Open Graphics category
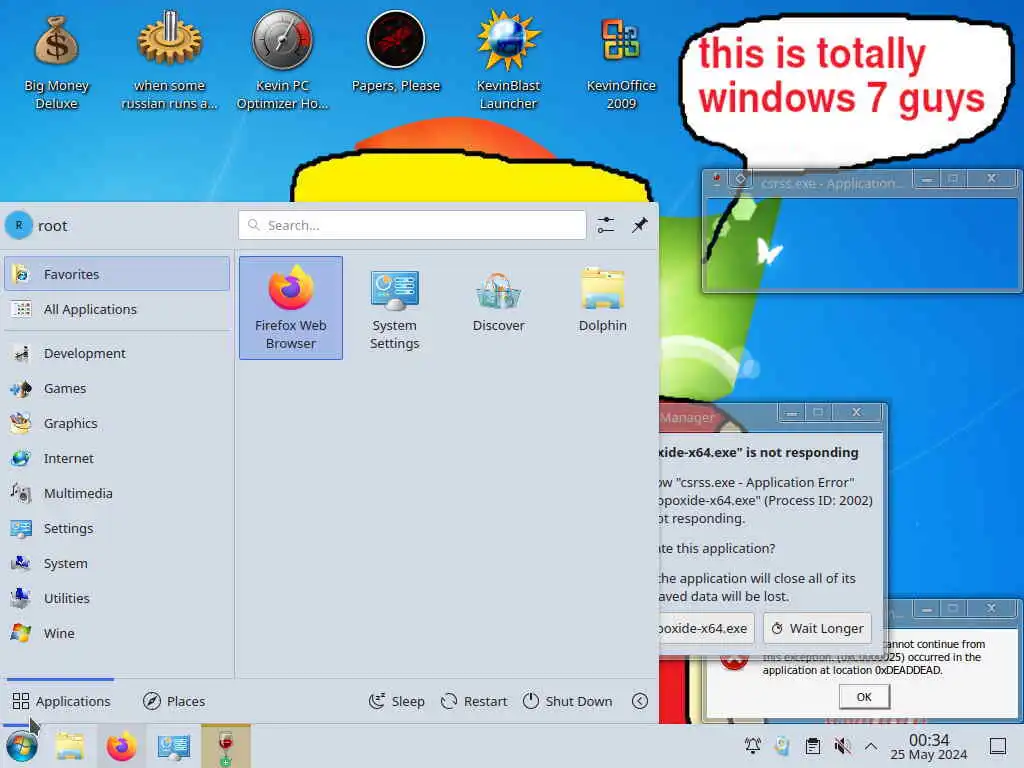Viewport: 1024px width, 768px height. (x=117, y=423)
